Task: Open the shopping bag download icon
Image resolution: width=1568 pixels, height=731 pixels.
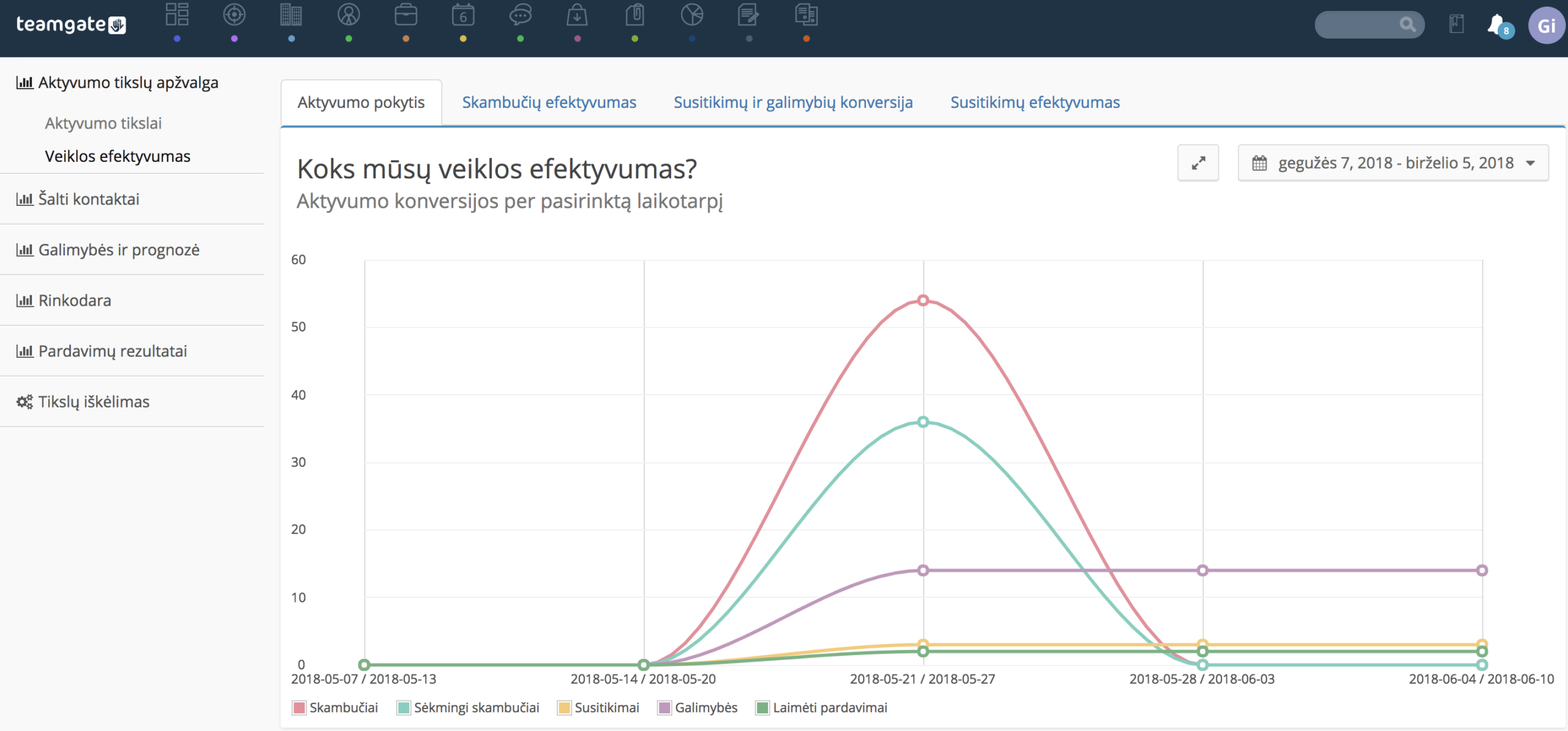Action: point(577,15)
